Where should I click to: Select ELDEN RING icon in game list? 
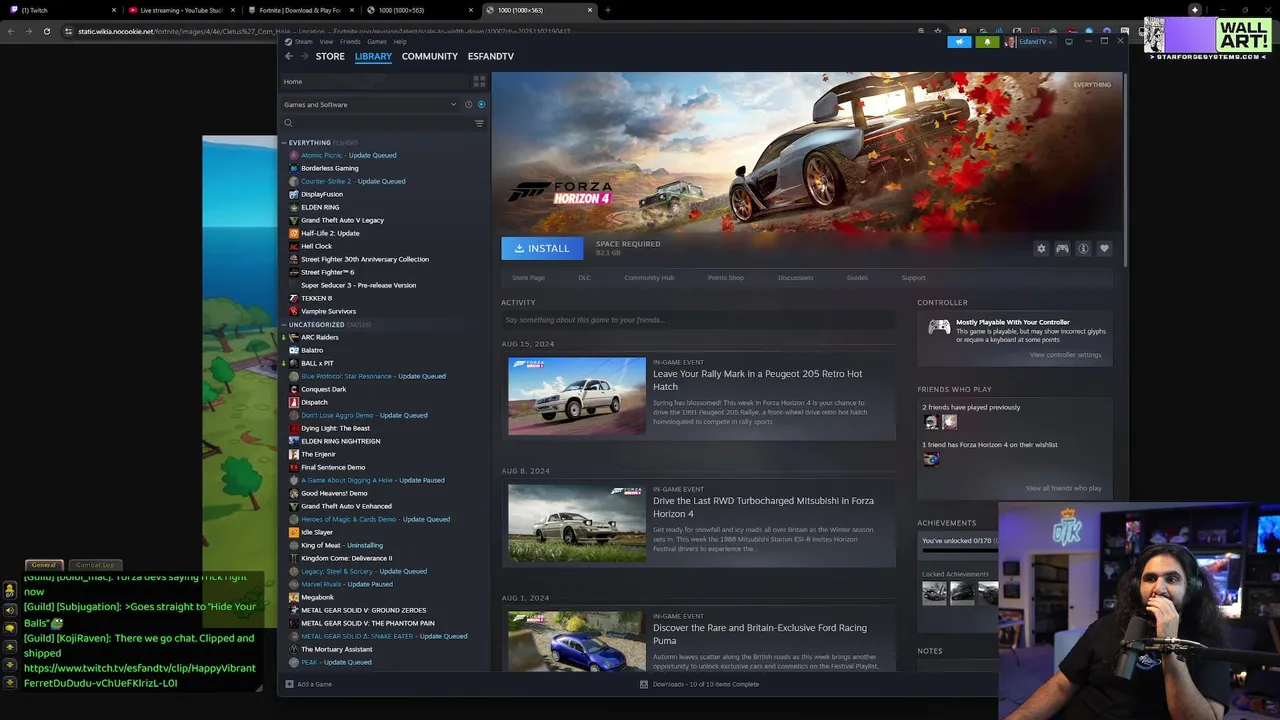pos(293,207)
